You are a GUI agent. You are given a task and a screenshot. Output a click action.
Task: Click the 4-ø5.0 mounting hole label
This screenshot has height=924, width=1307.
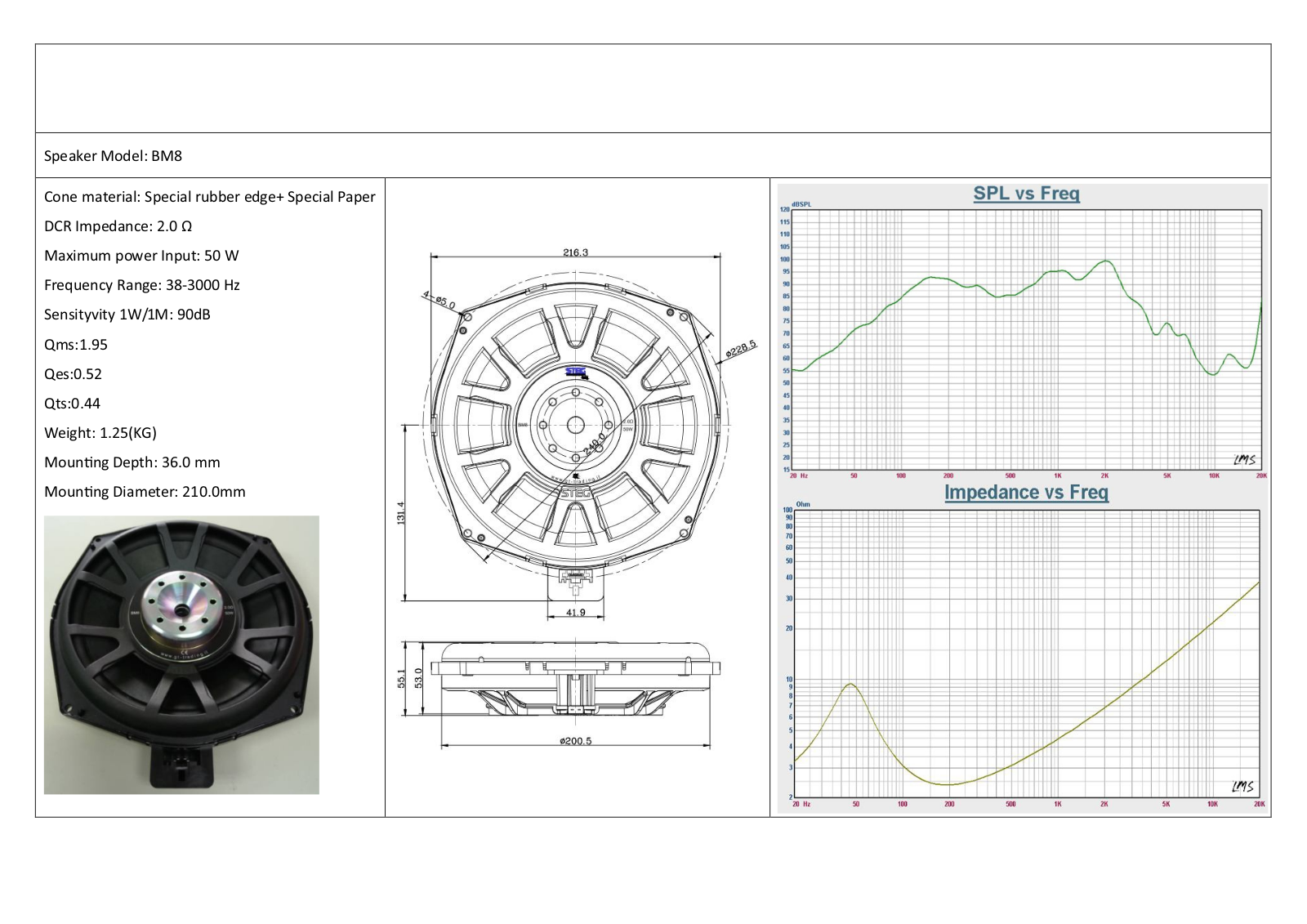[439, 299]
